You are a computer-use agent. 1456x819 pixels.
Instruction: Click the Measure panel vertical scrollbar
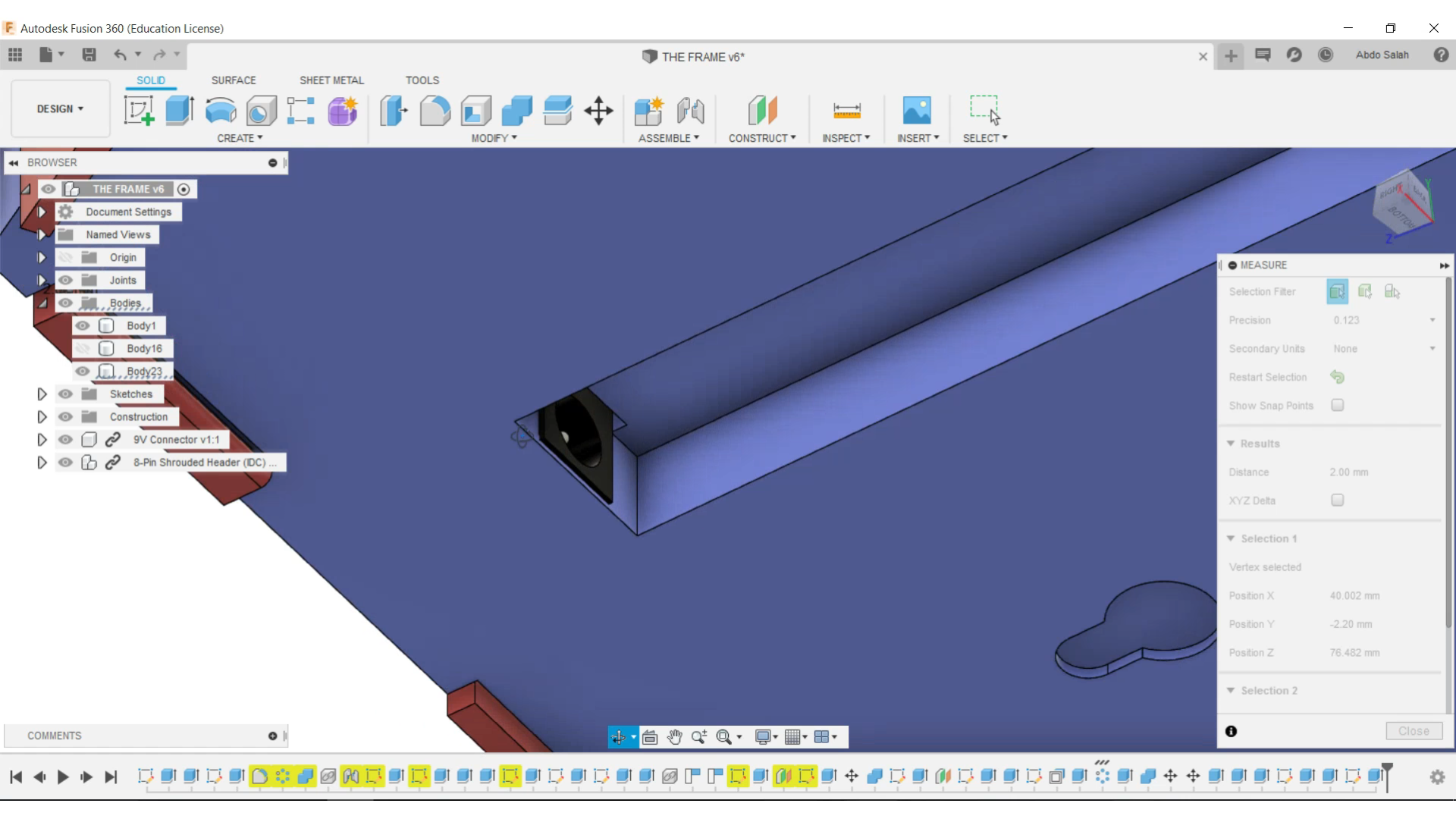pyautogui.click(x=1448, y=453)
